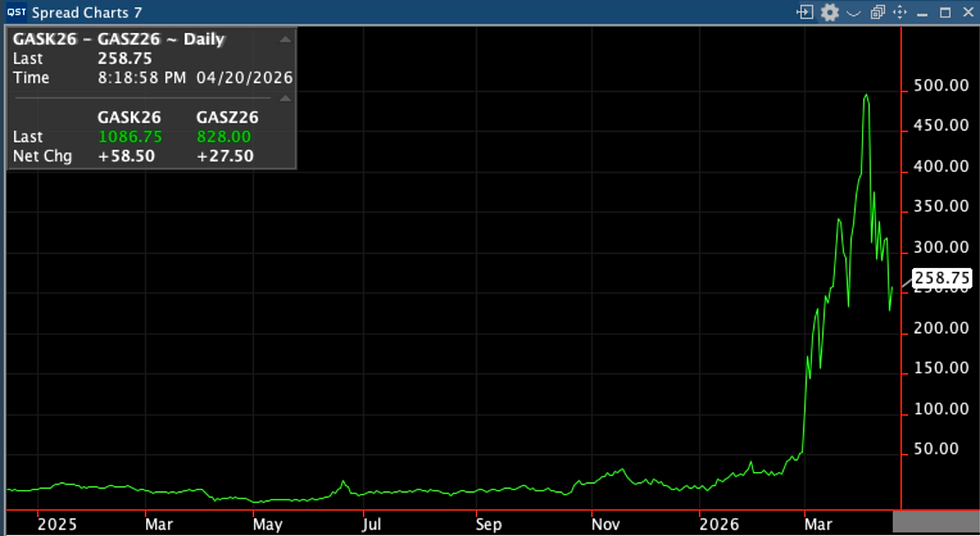This screenshot has height=536, width=980.
Task: Expand the chevron dropdown beside the gear
Action: [853, 12]
